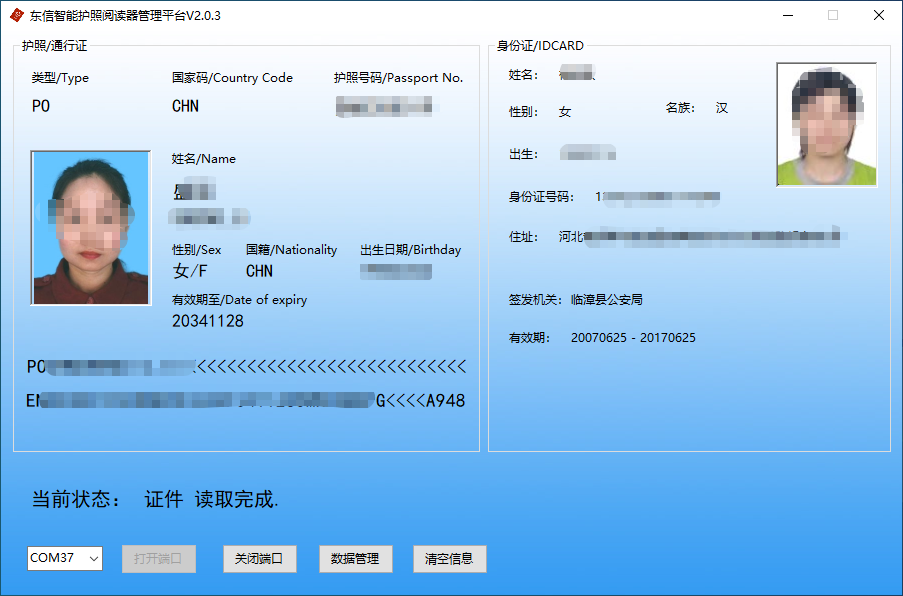Click the second MRZ line ending A948
Viewport: 903px width, 596px height.
(246, 399)
